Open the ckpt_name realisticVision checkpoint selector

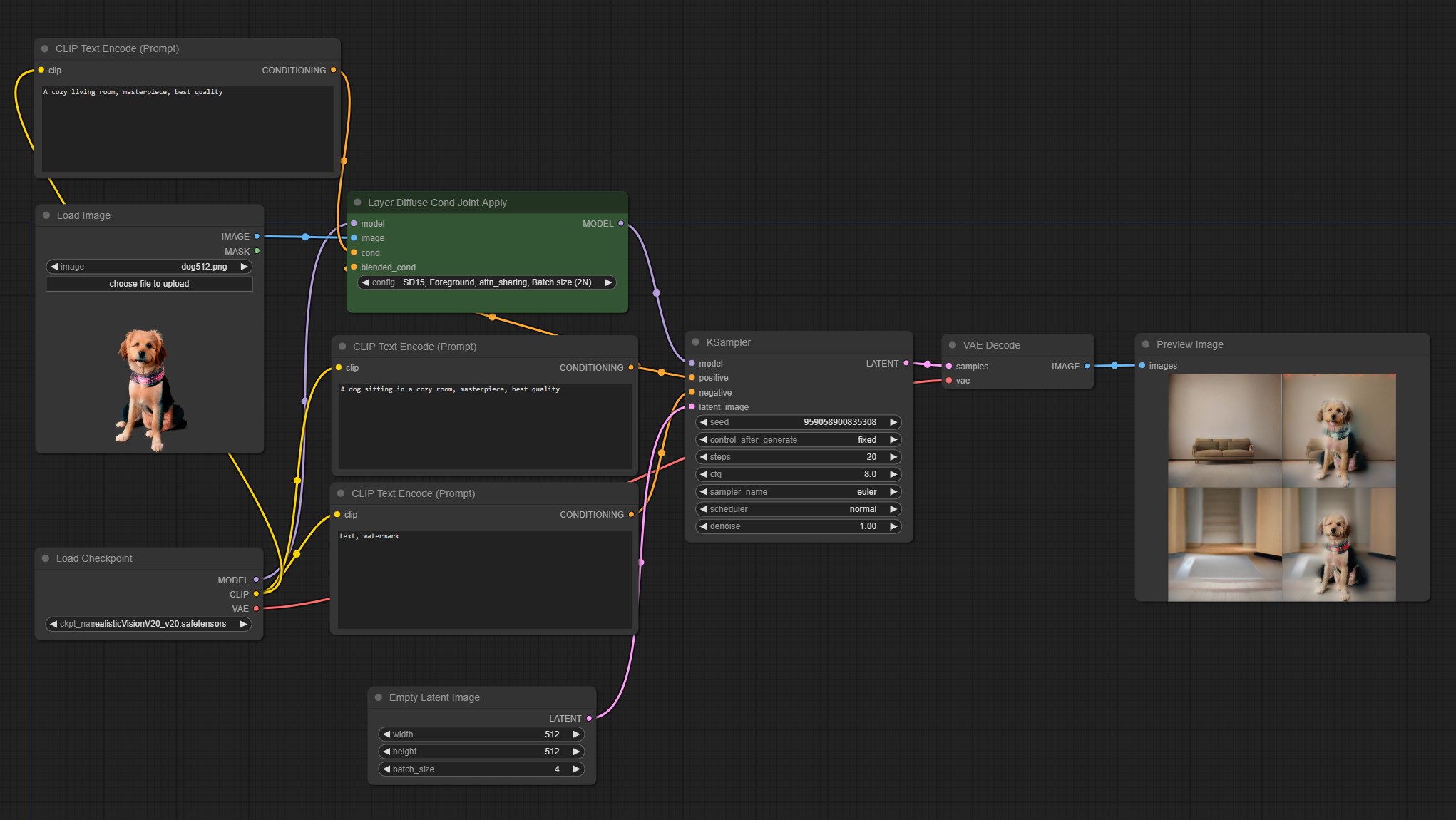149,624
